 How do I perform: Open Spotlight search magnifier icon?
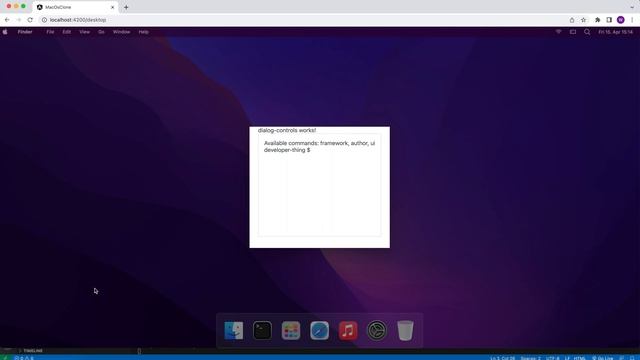tap(587, 31)
